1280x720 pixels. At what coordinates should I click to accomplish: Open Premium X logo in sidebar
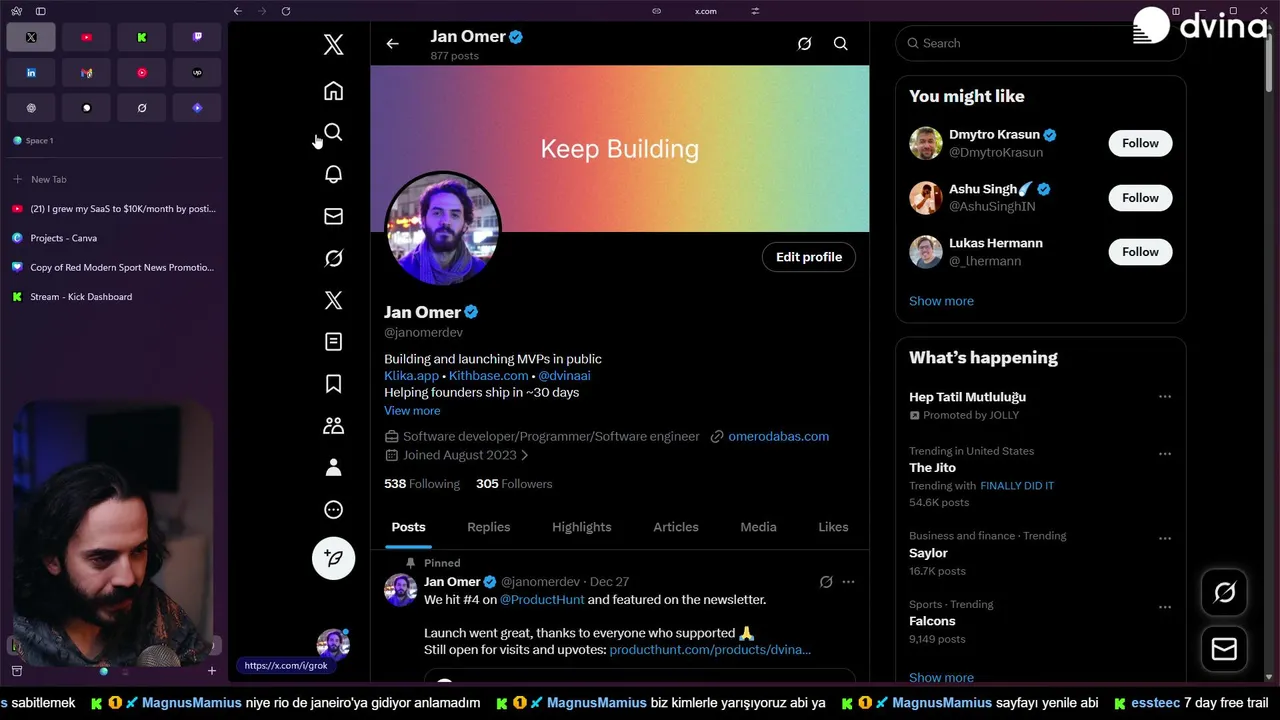tap(334, 300)
